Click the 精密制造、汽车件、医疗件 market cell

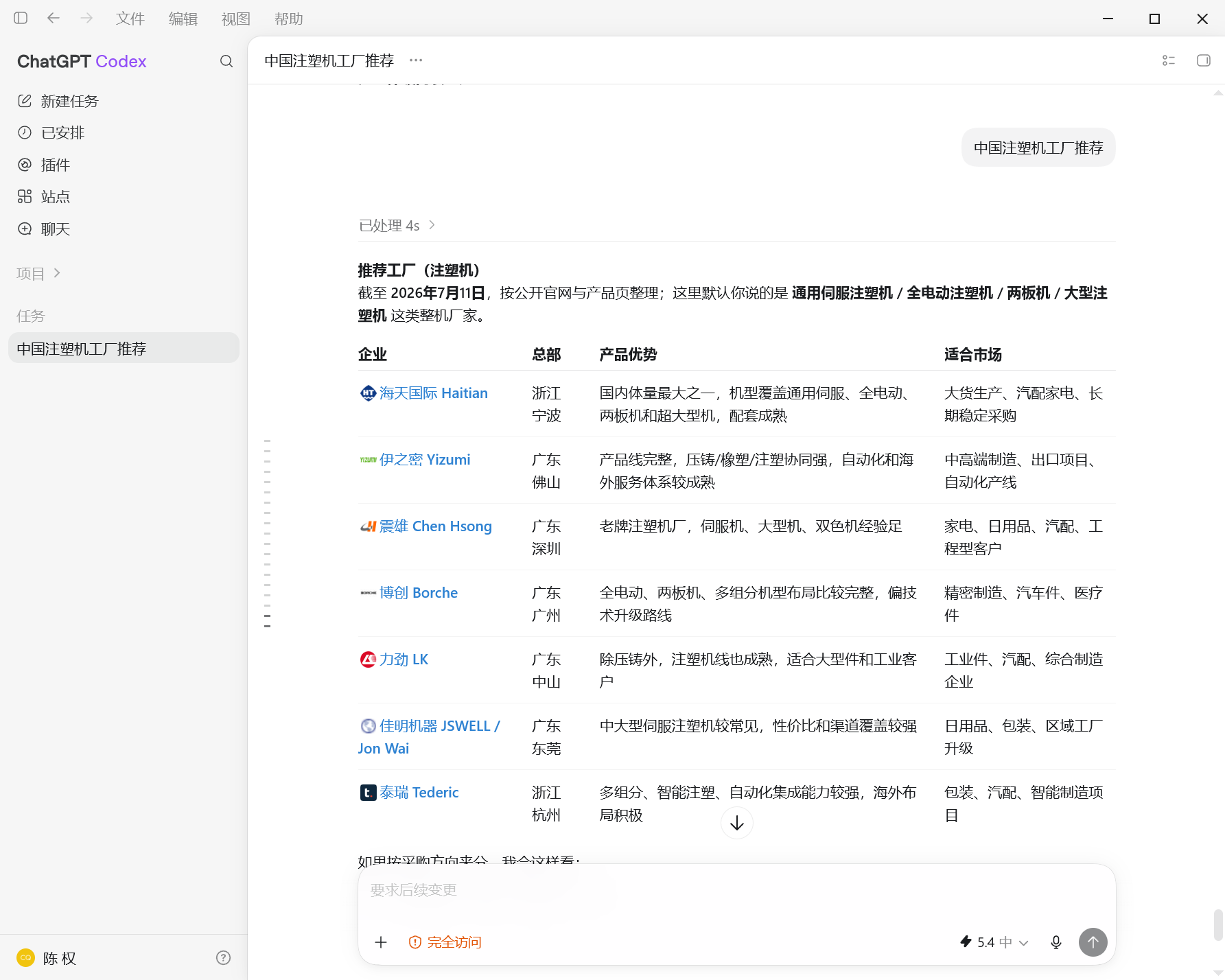coord(1023,604)
